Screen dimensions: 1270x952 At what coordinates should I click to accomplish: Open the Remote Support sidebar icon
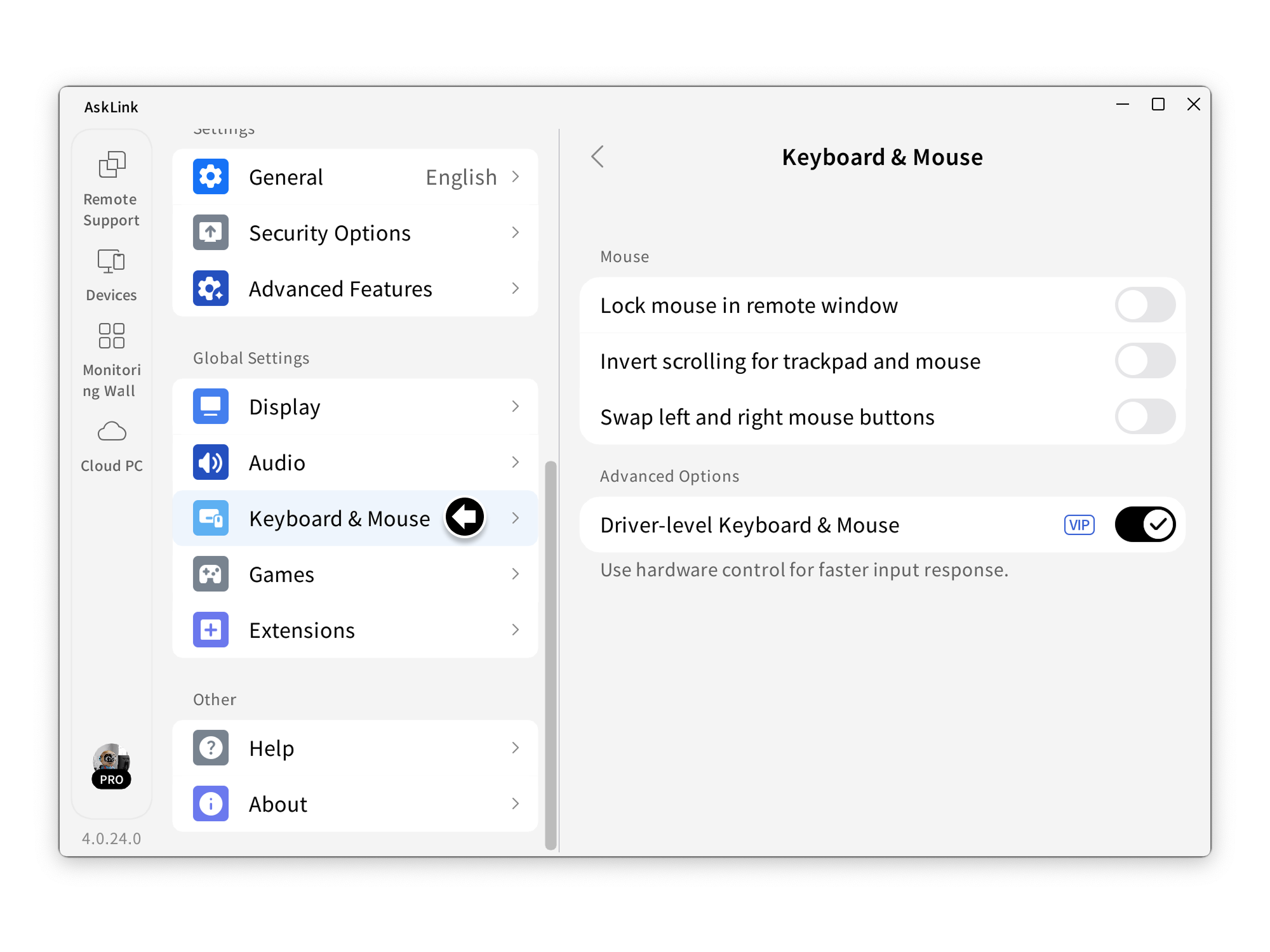[x=112, y=164]
